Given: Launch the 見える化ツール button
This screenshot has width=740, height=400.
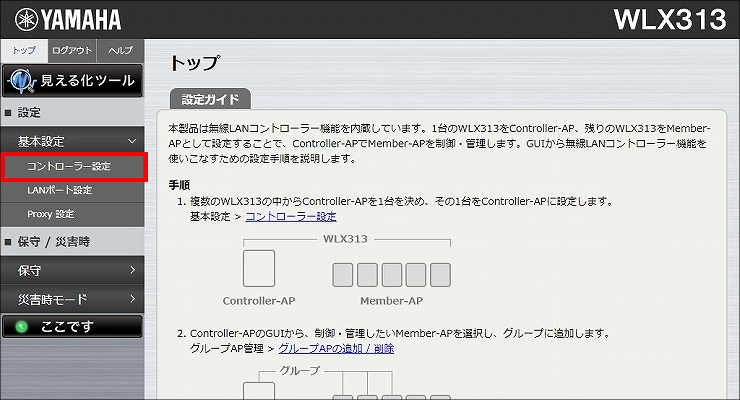Looking at the screenshot, I should 72,81.
